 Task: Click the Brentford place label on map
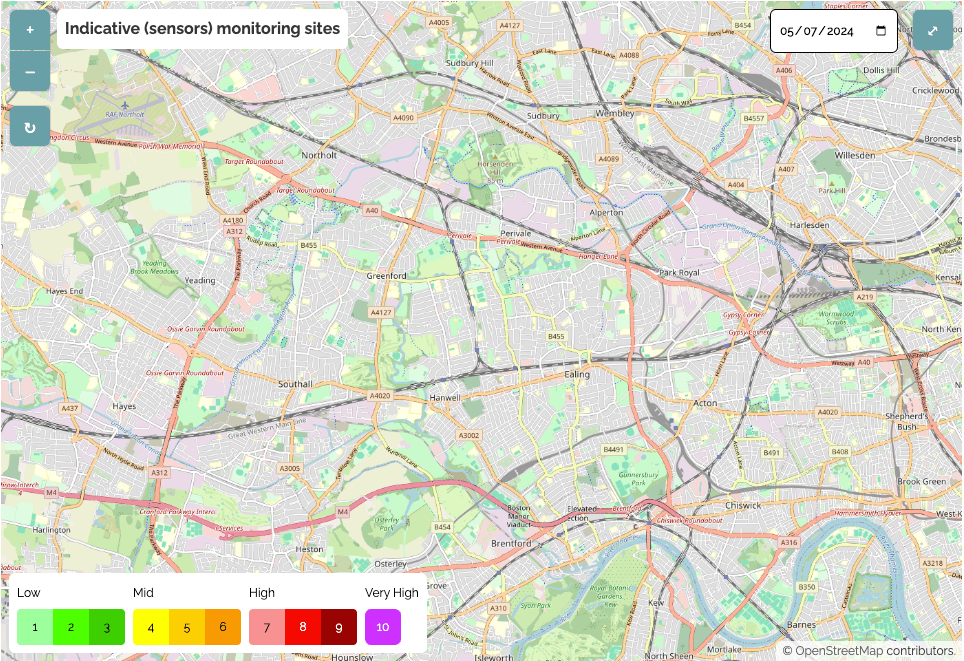tap(511, 543)
